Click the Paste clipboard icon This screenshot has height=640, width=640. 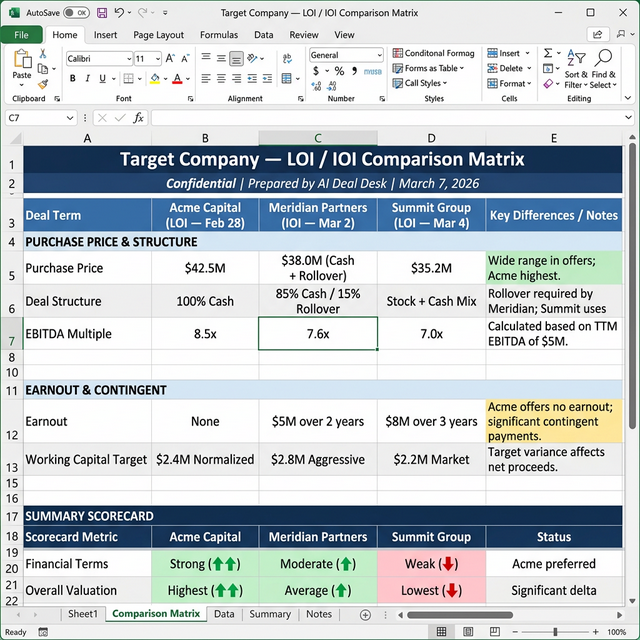[x=22, y=61]
